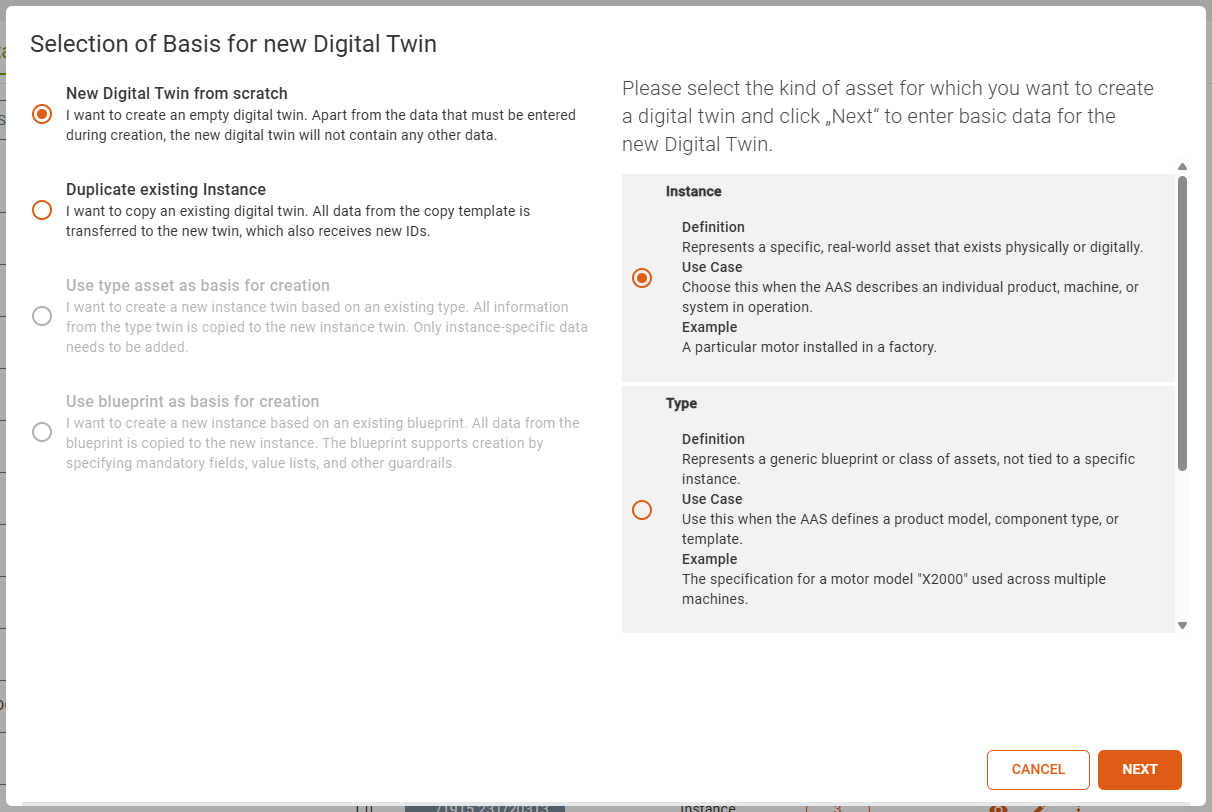Click the "Use blueprint as basis for creation" title

tap(192, 401)
